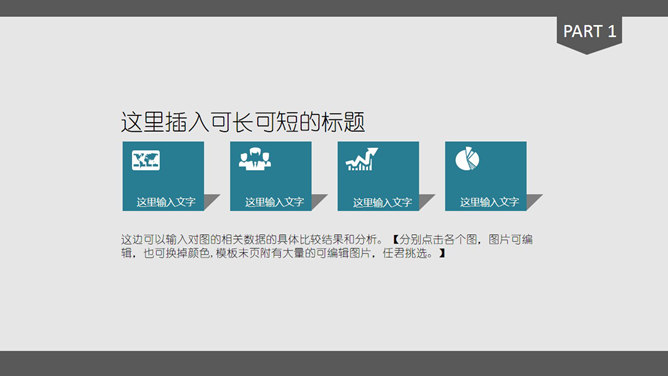The image size is (668, 376).
Task: Select the title 这里插入可长可短的标题
Action: pos(243,122)
